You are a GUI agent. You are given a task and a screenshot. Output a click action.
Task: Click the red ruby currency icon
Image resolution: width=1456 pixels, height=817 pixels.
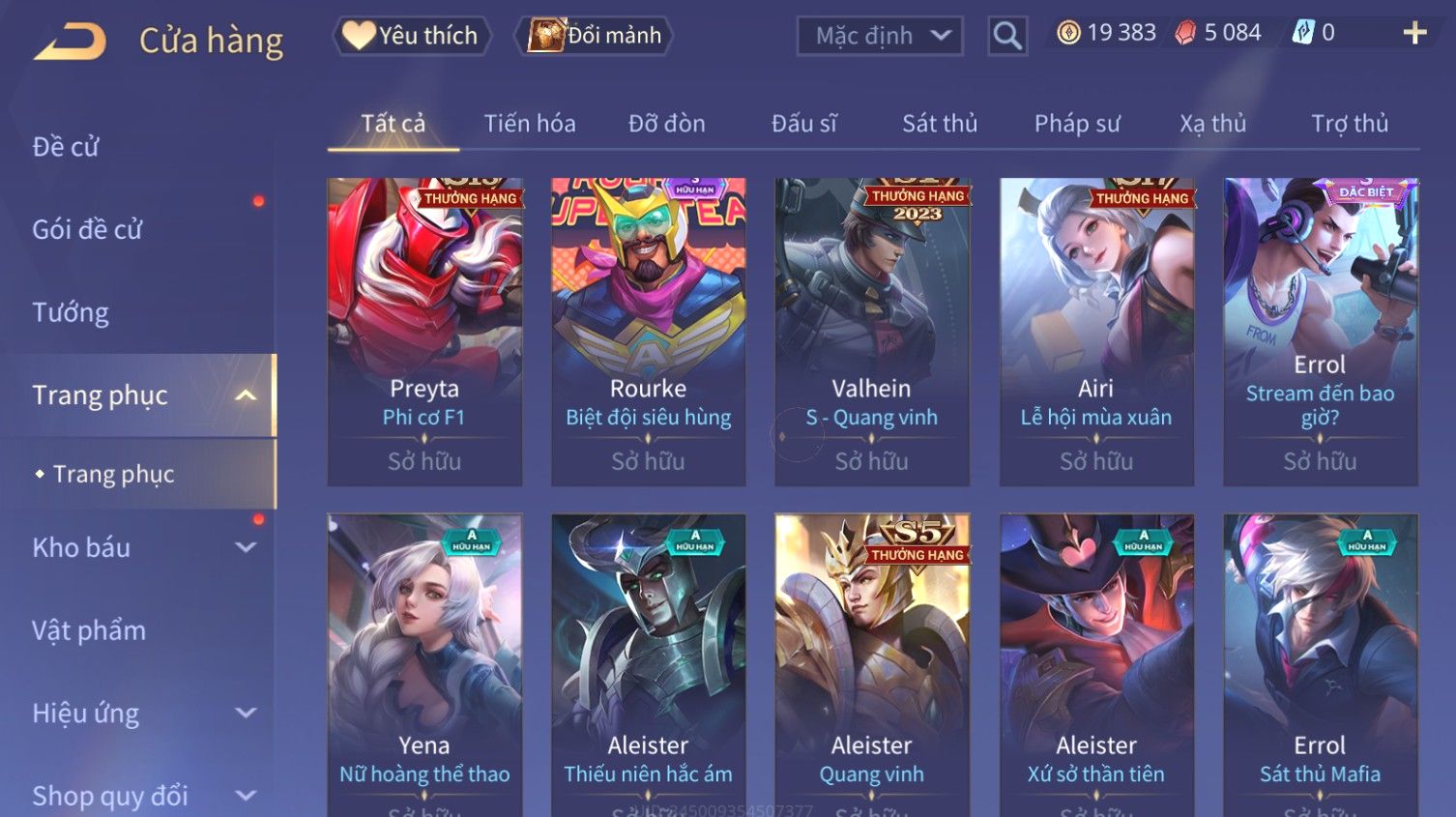(1185, 33)
